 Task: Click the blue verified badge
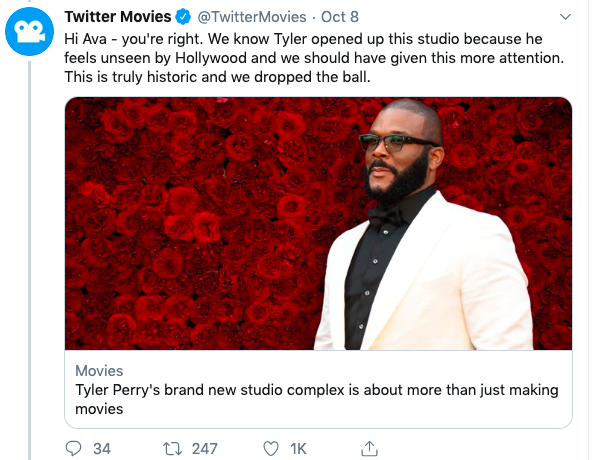click(183, 17)
